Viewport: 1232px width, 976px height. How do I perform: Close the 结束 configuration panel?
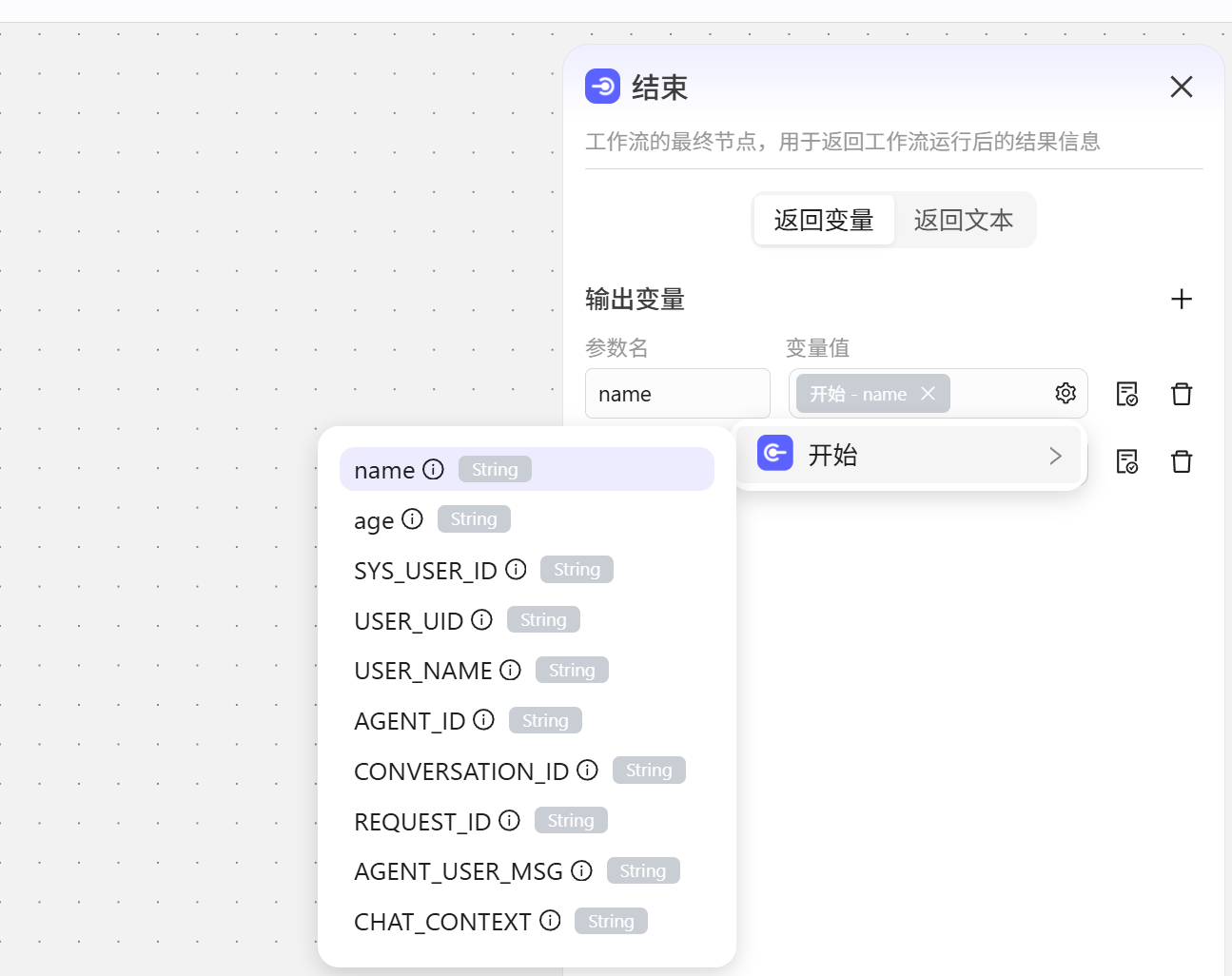point(1181,87)
